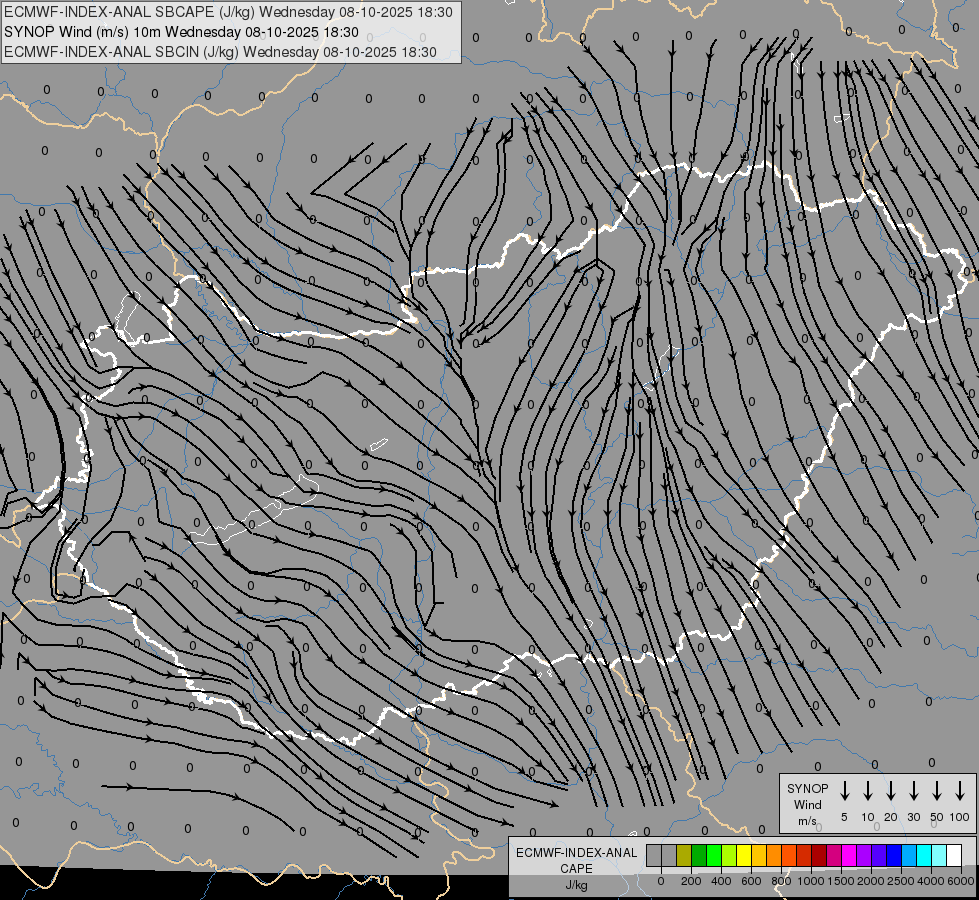Select the 20 m/s wind arrow symbol

pyautogui.click(x=891, y=791)
